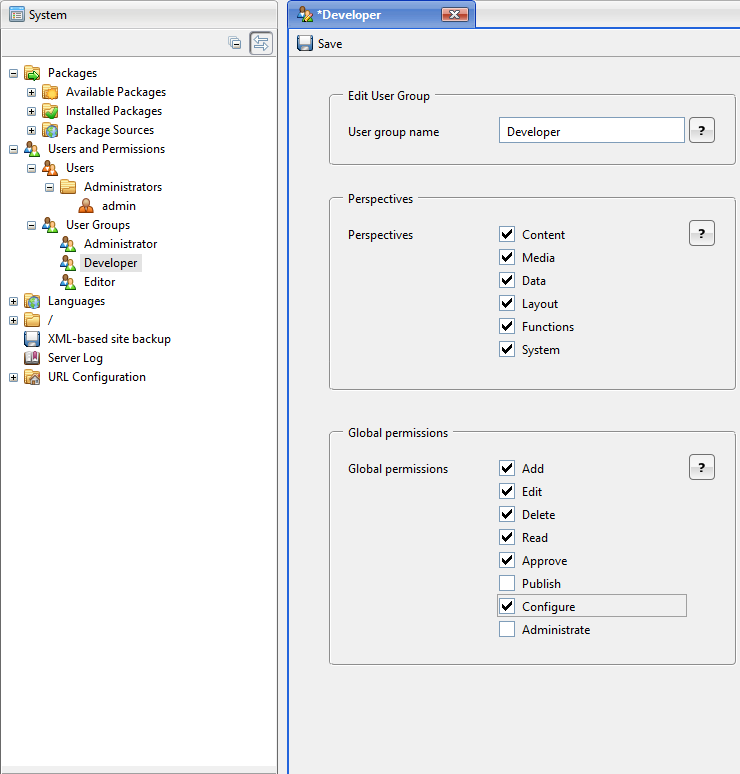This screenshot has height=774, width=740.
Task: Click the Users and Permissions icon
Action: (x=32, y=149)
